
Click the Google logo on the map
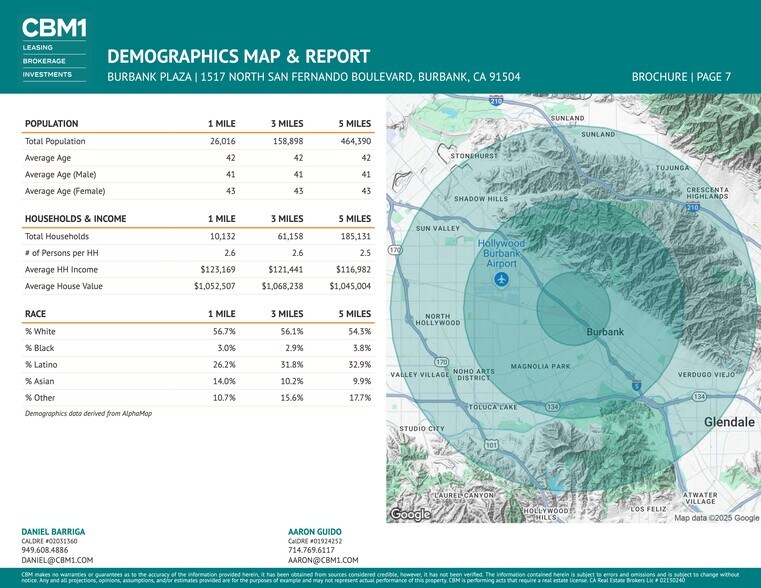point(410,514)
